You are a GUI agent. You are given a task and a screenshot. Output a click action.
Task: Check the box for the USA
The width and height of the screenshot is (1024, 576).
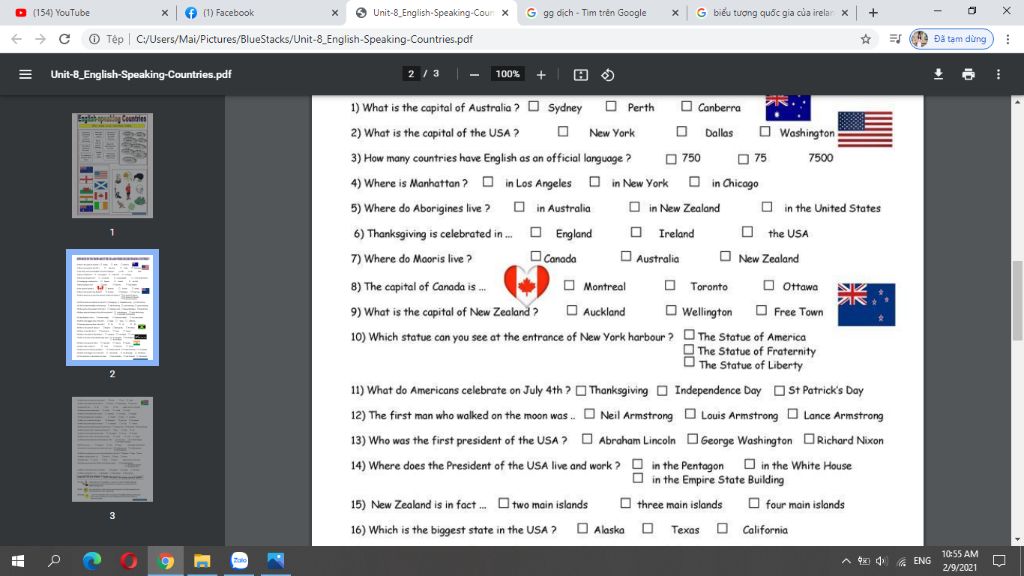click(x=747, y=231)
